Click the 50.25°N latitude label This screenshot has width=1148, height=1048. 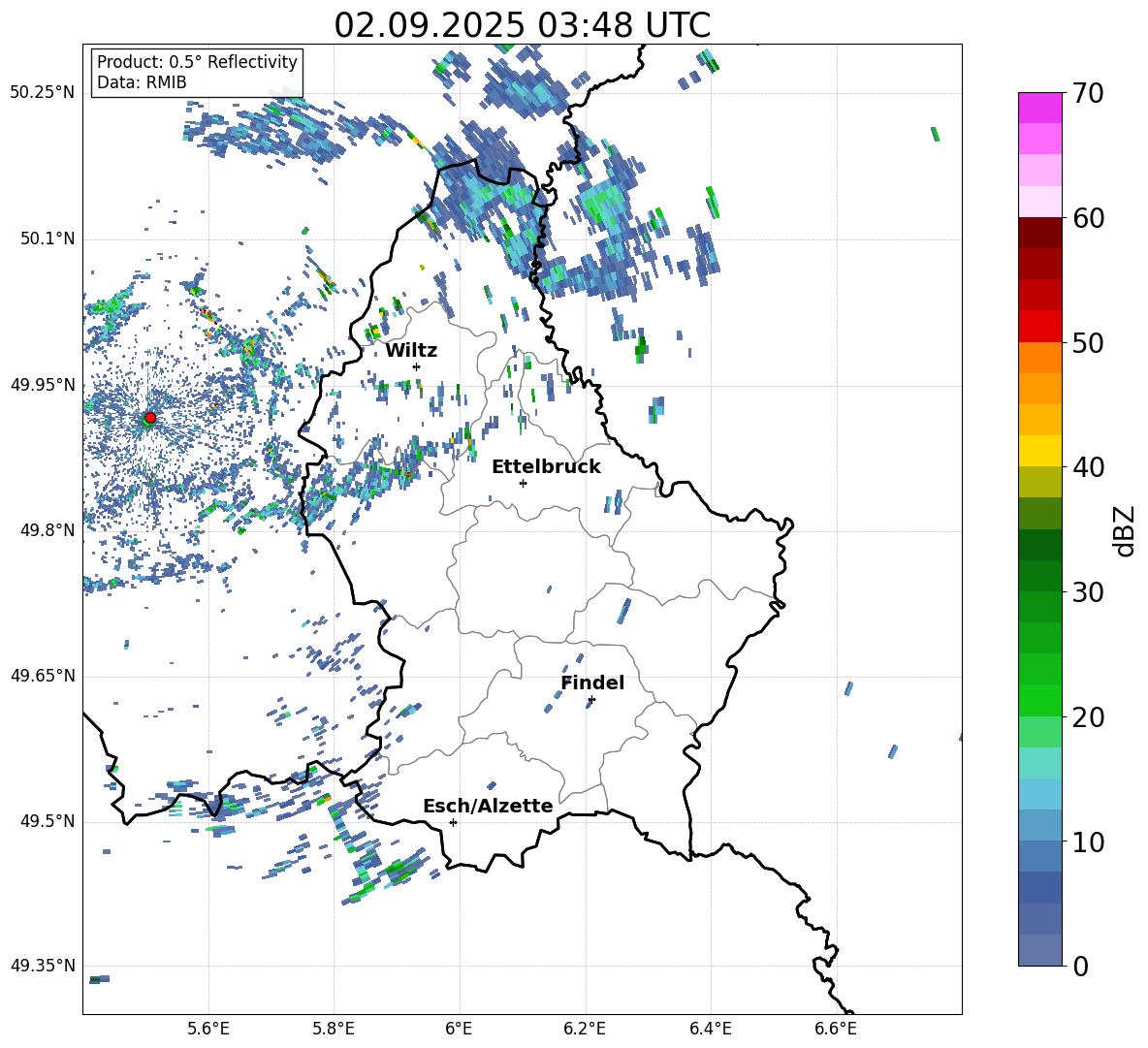point(43,92)
